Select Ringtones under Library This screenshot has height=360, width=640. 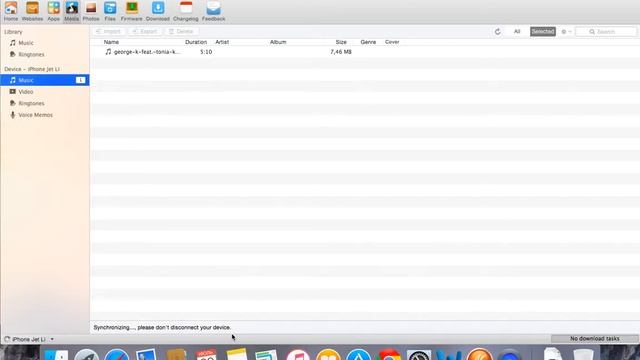[x=45, y=54]
